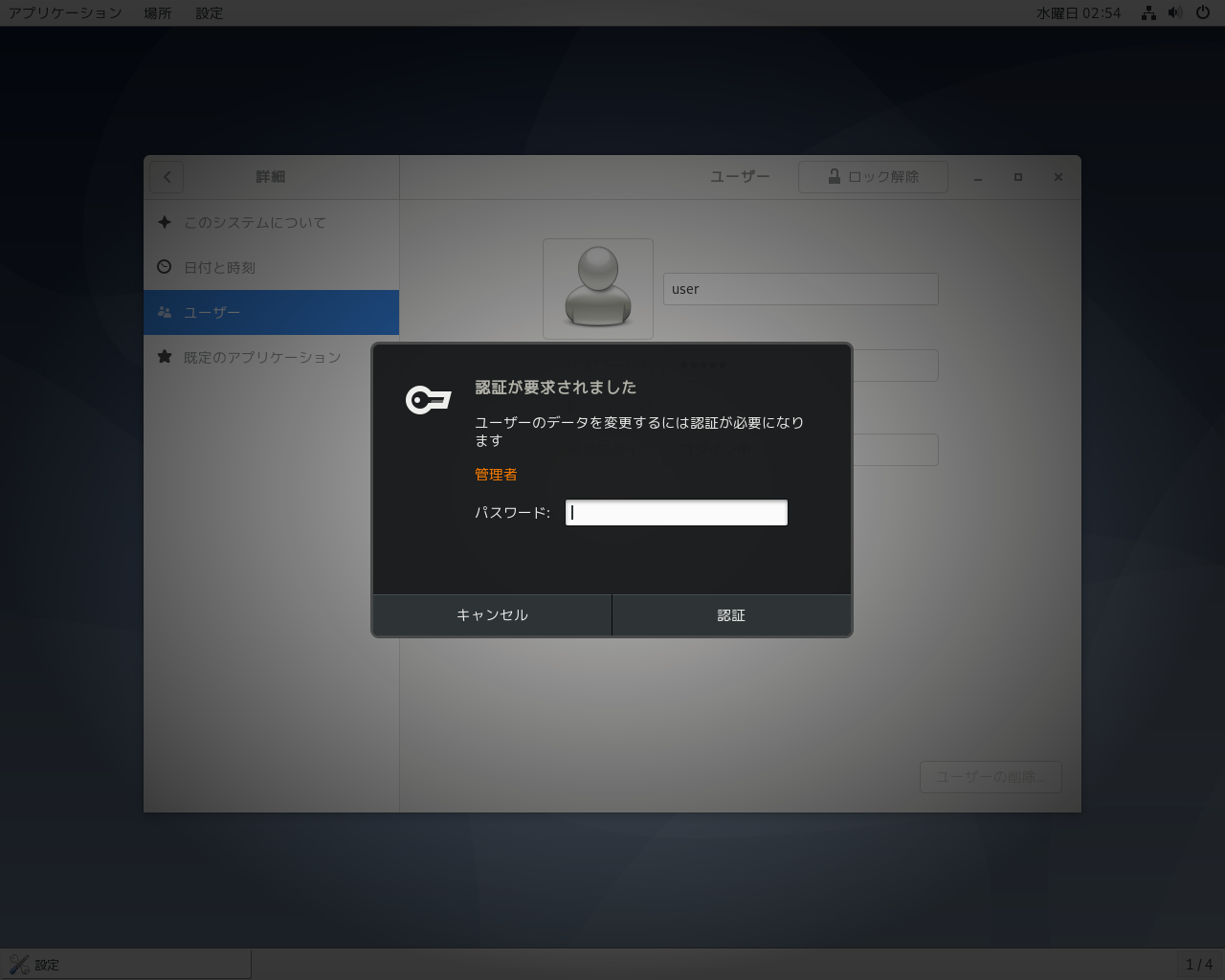The height and width of the screenshot is (980, 1225).
Task: Click the workspace switcher 1 / 4
Action: click(x=1198, y=965)
